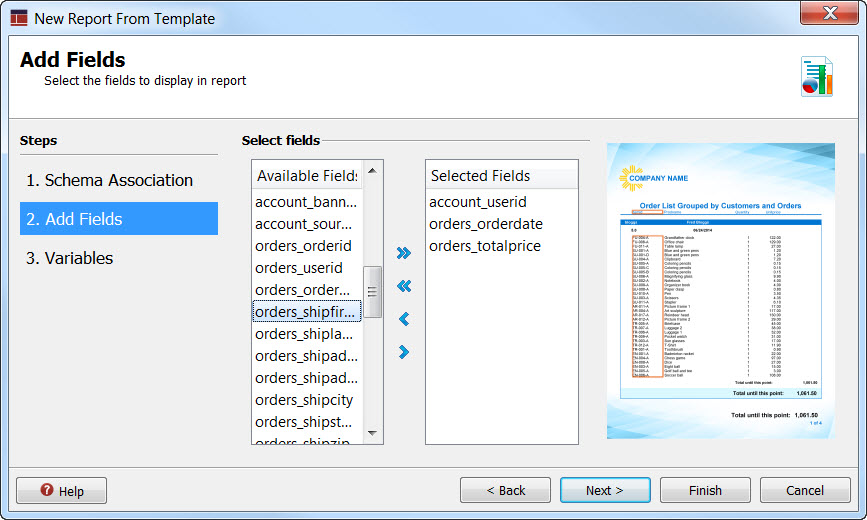Click the Available Fields scrollbar thumb
The image size is (867, 520).
(x=372, y=292)
